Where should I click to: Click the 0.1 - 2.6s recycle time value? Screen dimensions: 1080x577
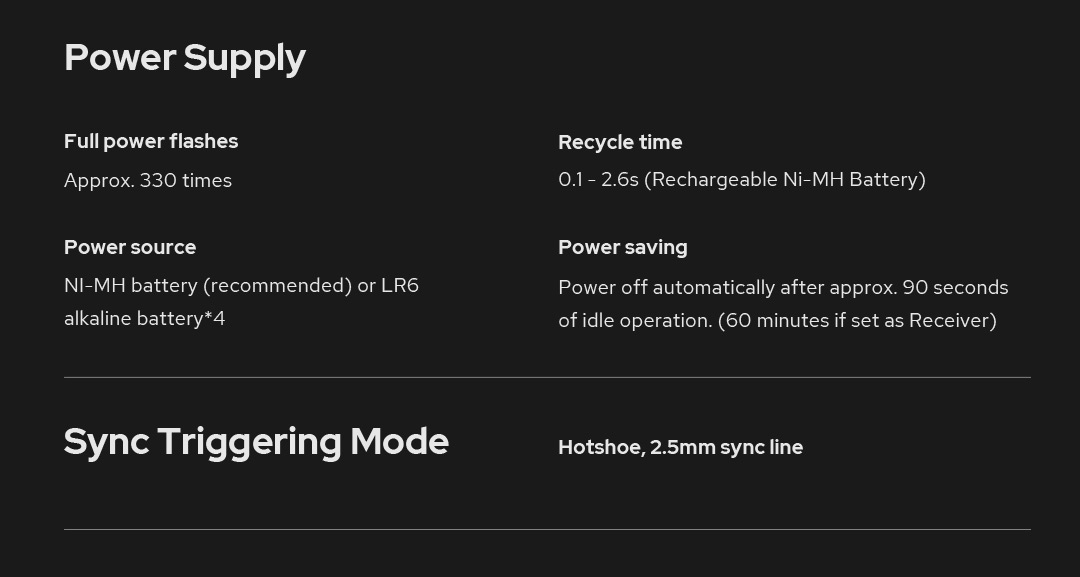[x=742, y=180]
